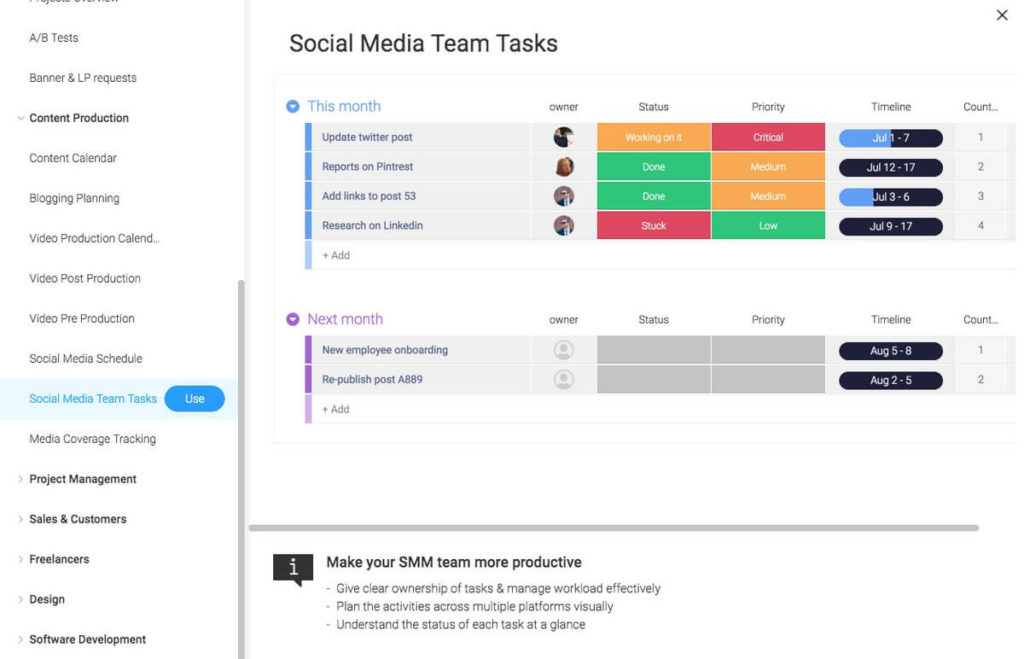Click the owner avatar on Research on Linkedin
The width and height of the screenshot is (1024, 659).
[563, 226]
